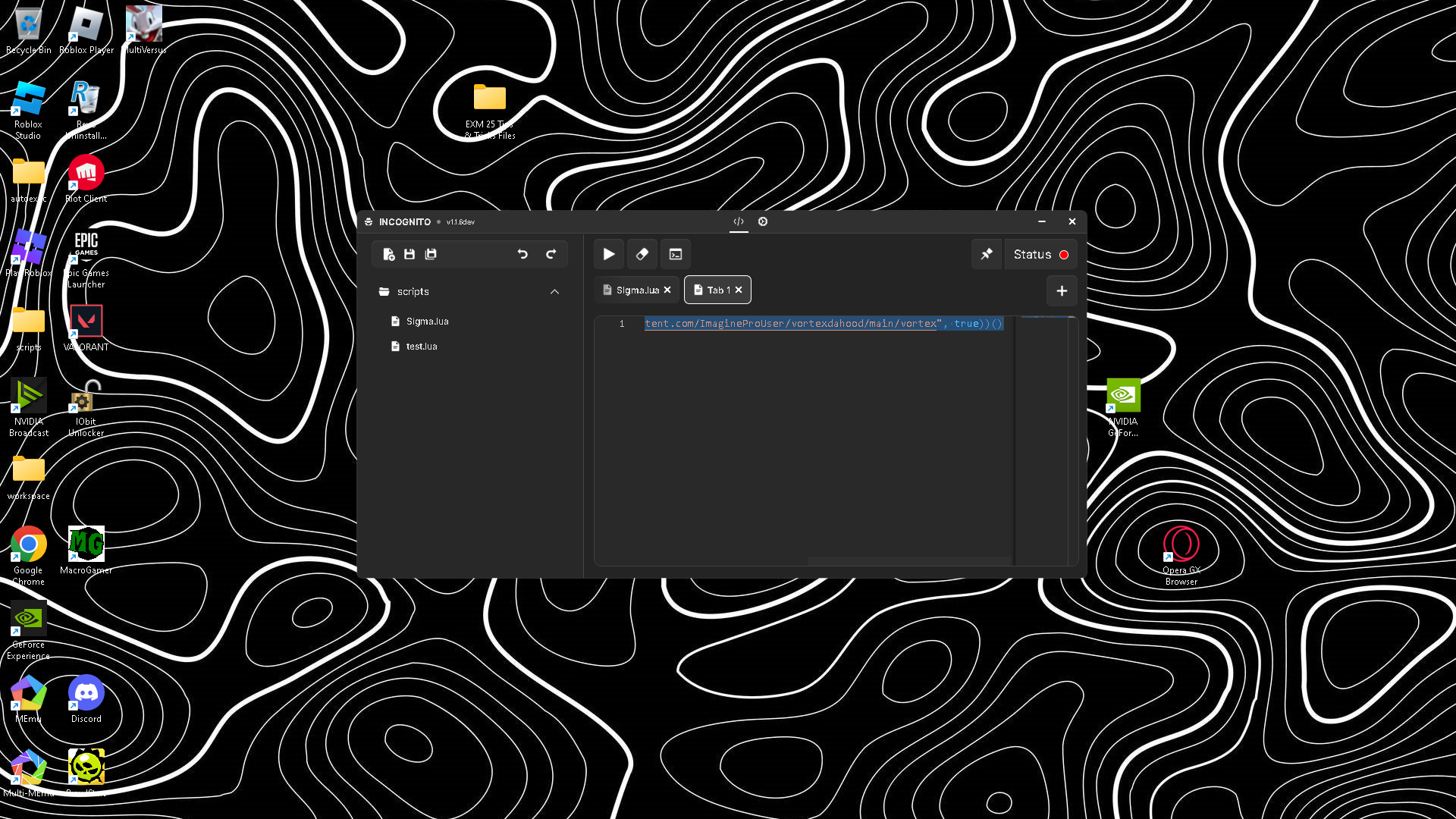
Task: Click the editor horizontal scrollbar
Action: tap(908, 561)
